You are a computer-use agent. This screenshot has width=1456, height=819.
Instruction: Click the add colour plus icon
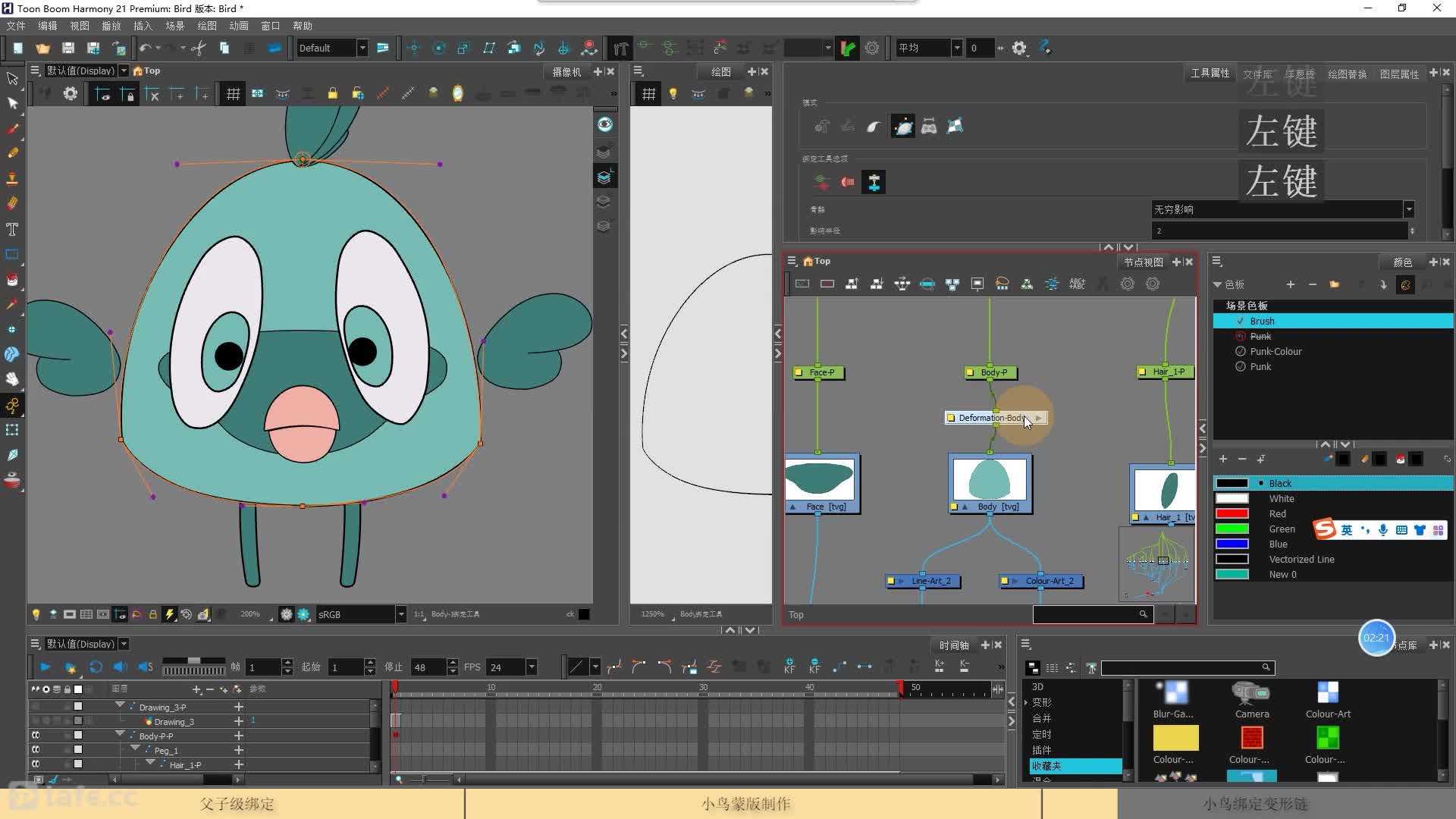point(1222,459)
